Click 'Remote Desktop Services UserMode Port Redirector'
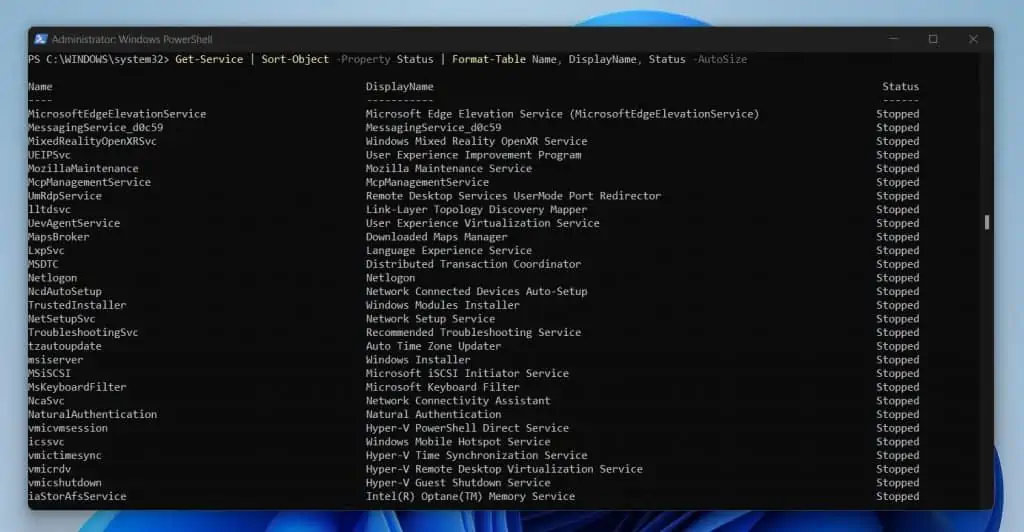 (x=513, y=196)
